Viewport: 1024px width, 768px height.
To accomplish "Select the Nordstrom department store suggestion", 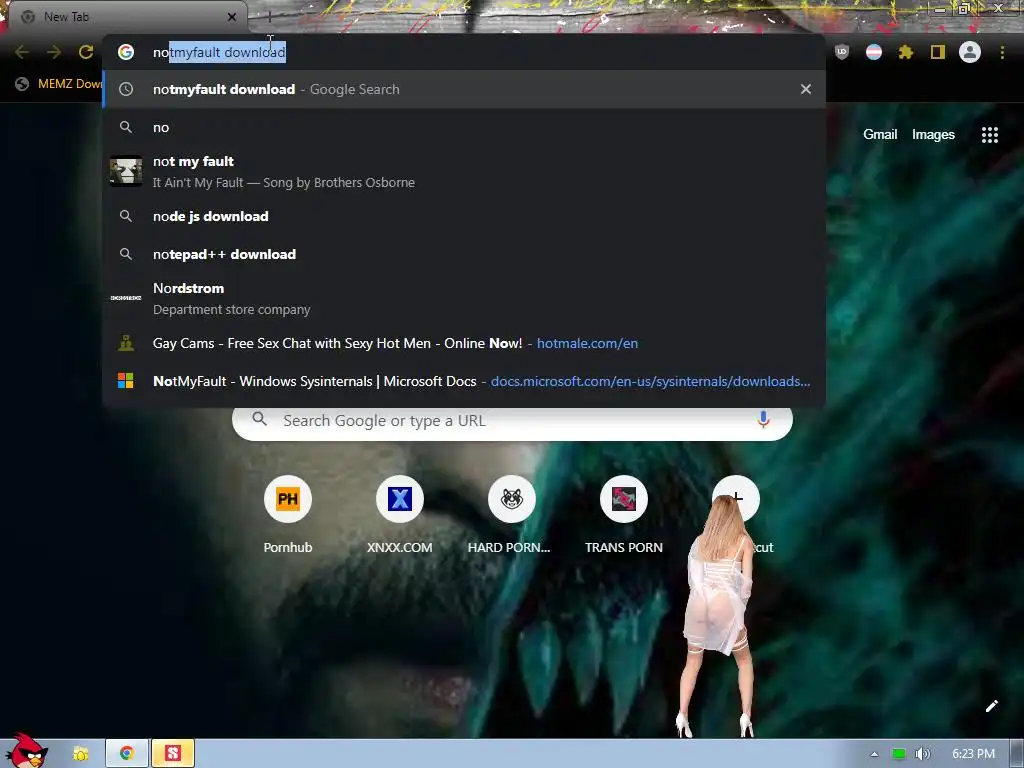I will pos(464,298).
